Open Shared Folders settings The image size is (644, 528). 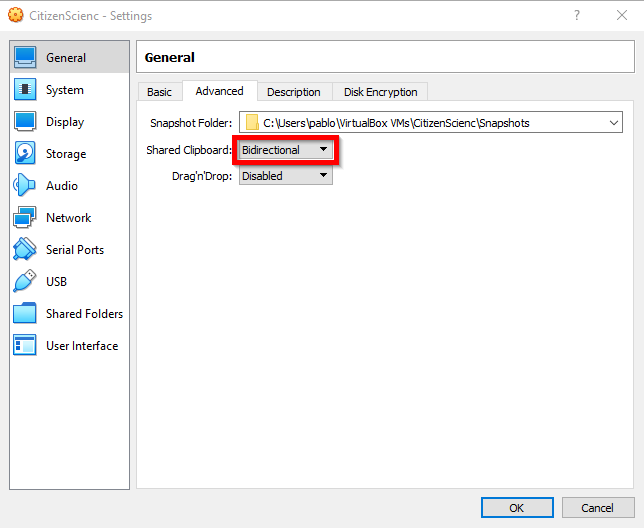(x=69, y=314)
